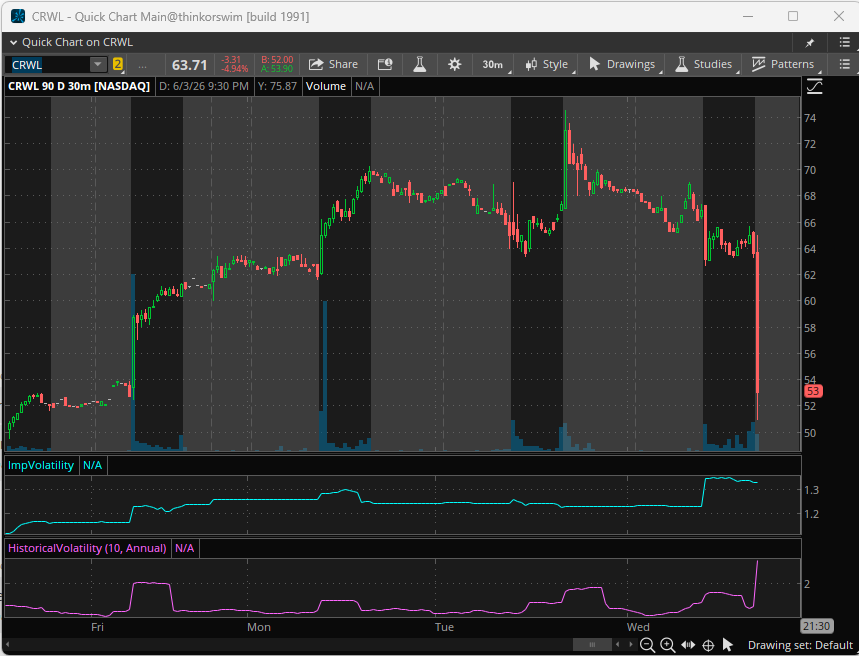
Task: Select the pointer cursor icon at bottom
Action: (x=728, y=644)
